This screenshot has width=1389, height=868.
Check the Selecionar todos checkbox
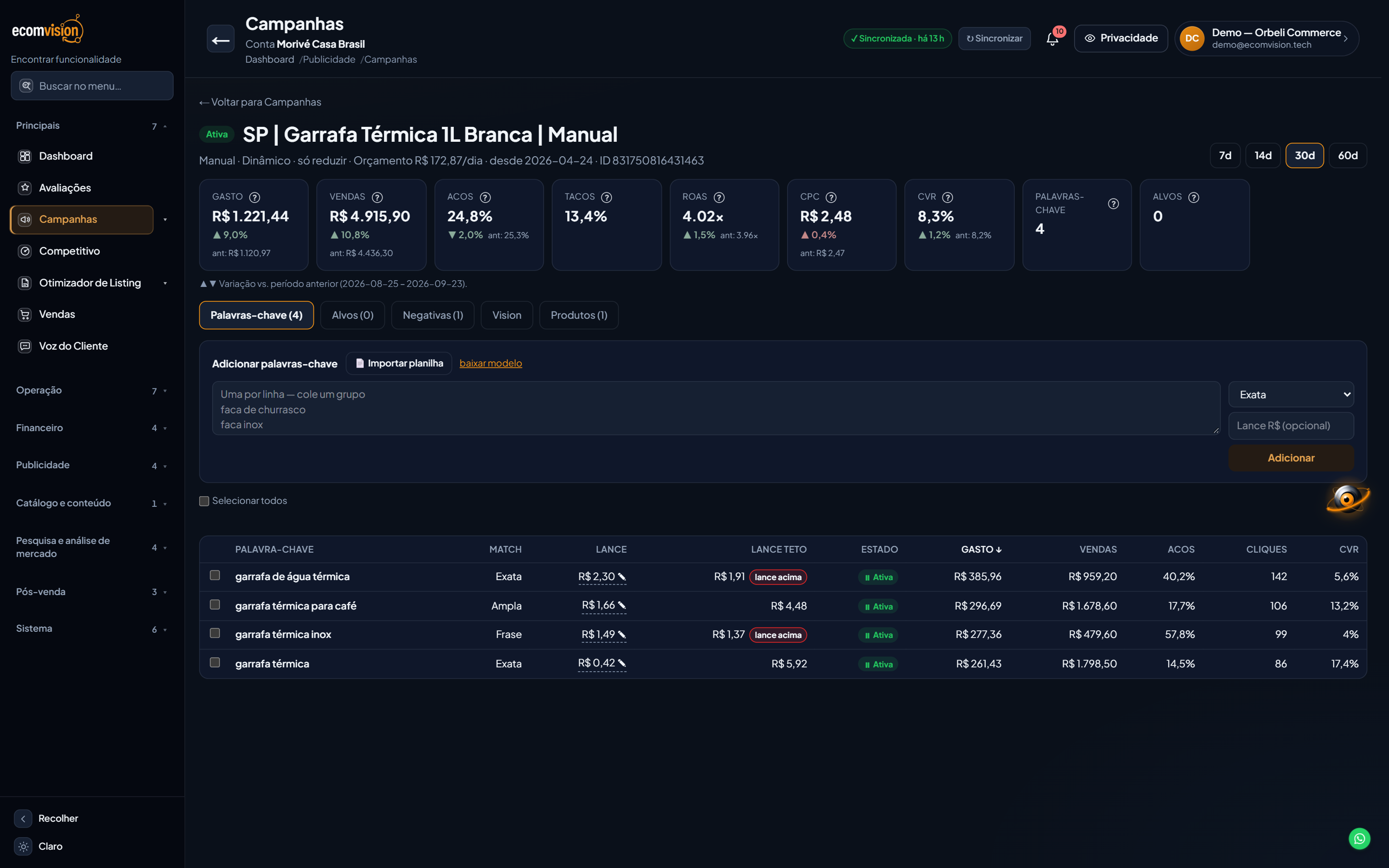[x=204, y=501]
